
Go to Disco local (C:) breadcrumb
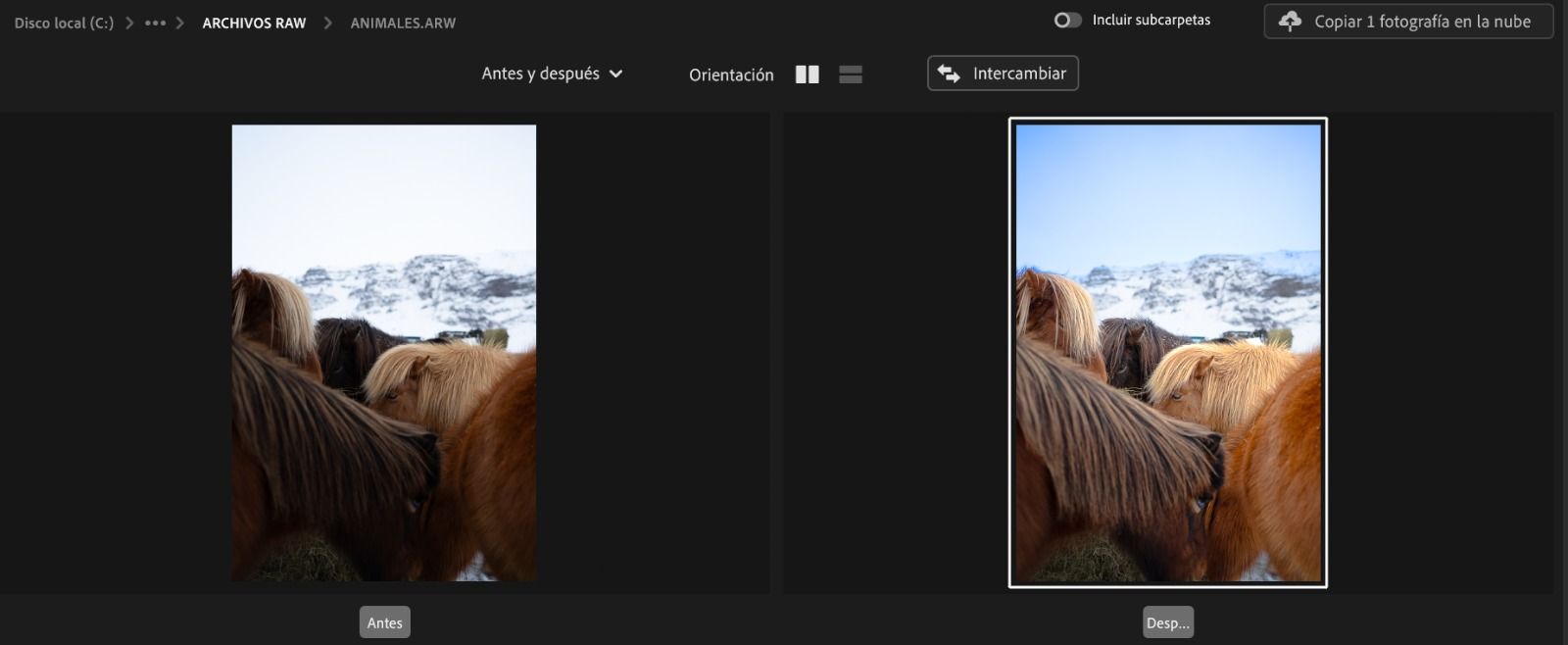[64, 23]
